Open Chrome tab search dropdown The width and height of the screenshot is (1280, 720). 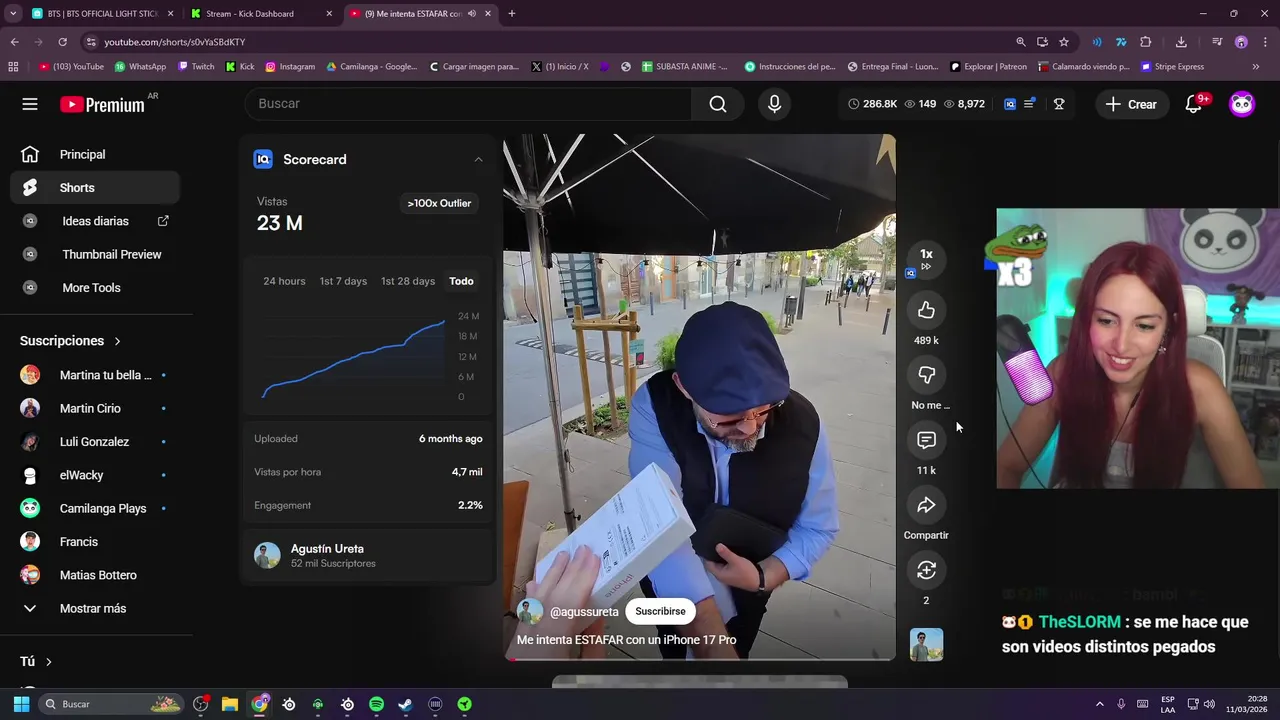(x=13, y=14)
